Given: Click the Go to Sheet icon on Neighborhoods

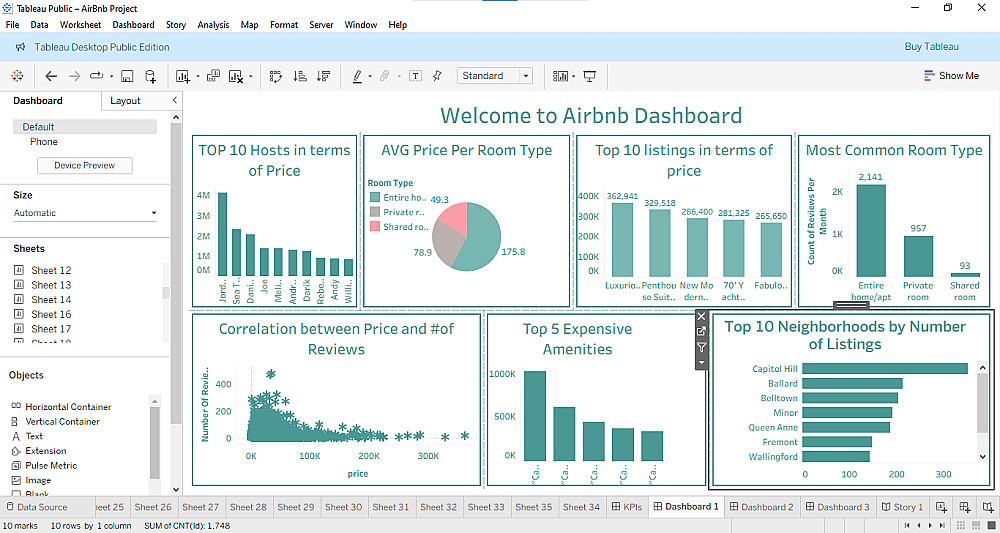Looking at the screenshot, I should [x=701, y=332].
